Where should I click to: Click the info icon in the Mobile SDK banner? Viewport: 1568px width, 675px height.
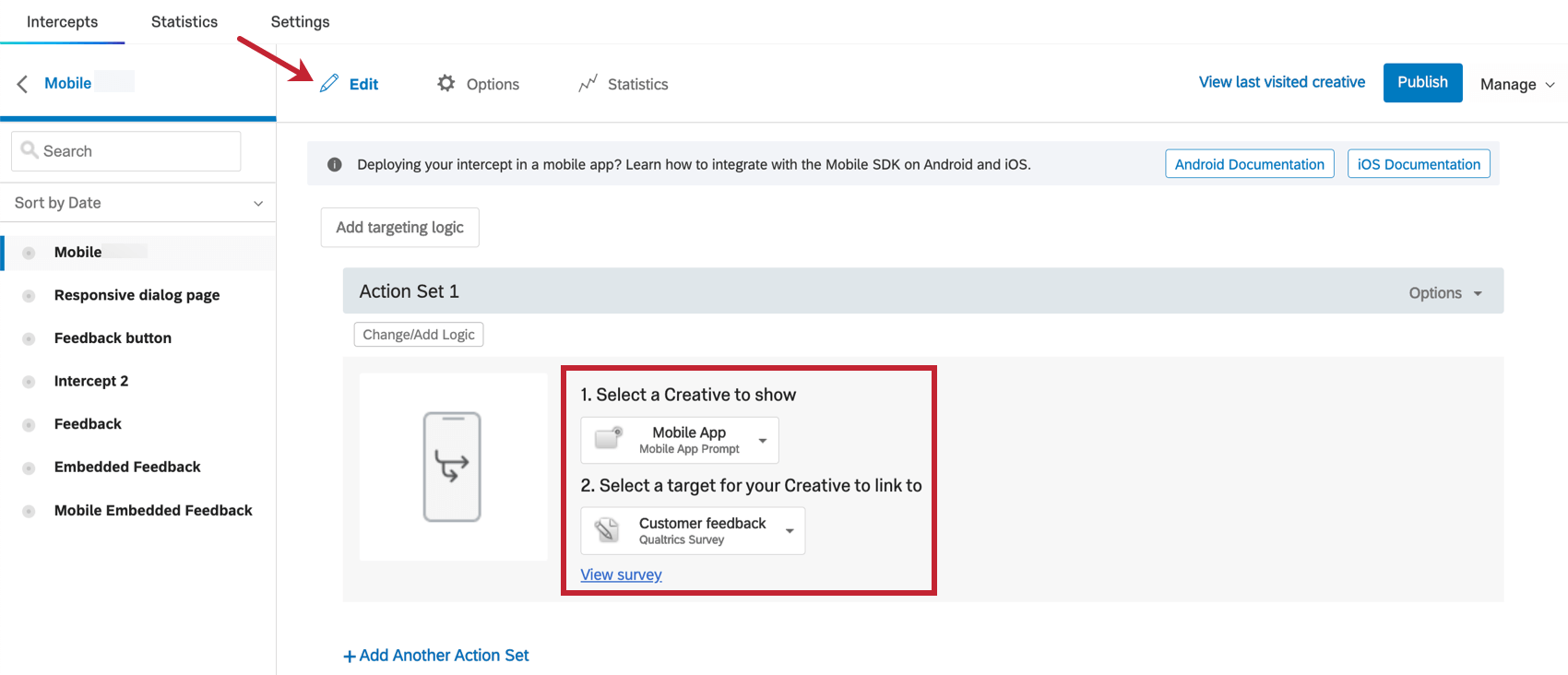pyautogui.click(x=334, y=164)
